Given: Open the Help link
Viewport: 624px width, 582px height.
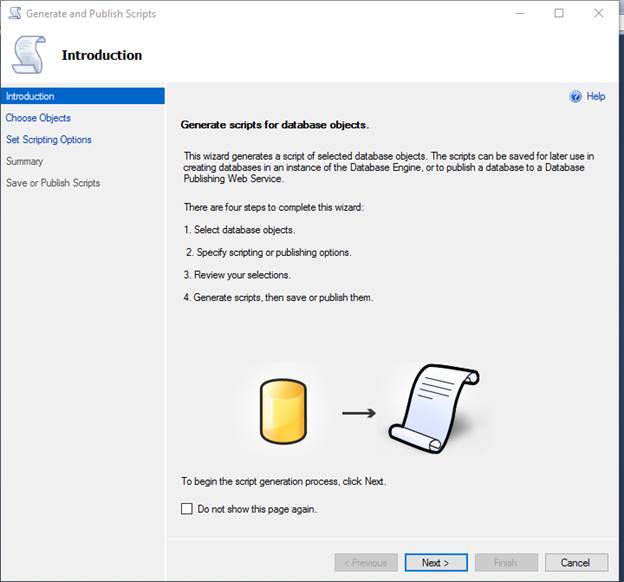Looking at the screenshot, I should (x=595, y=96).
